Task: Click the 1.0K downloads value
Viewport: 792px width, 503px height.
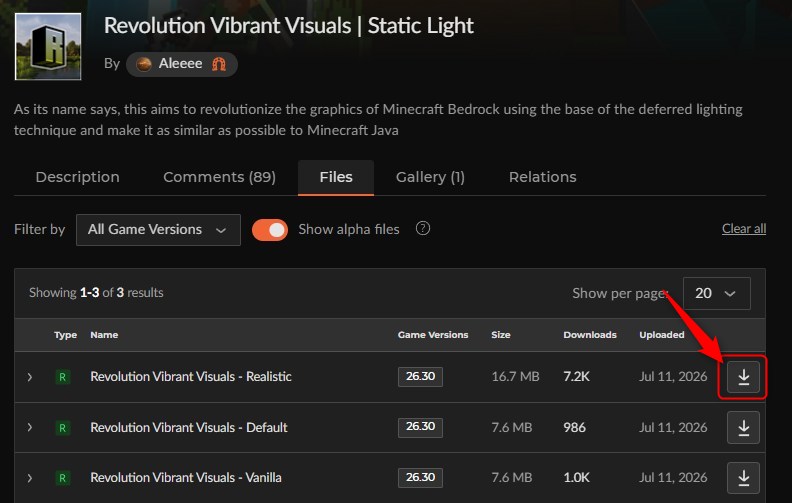Action: 576,478
